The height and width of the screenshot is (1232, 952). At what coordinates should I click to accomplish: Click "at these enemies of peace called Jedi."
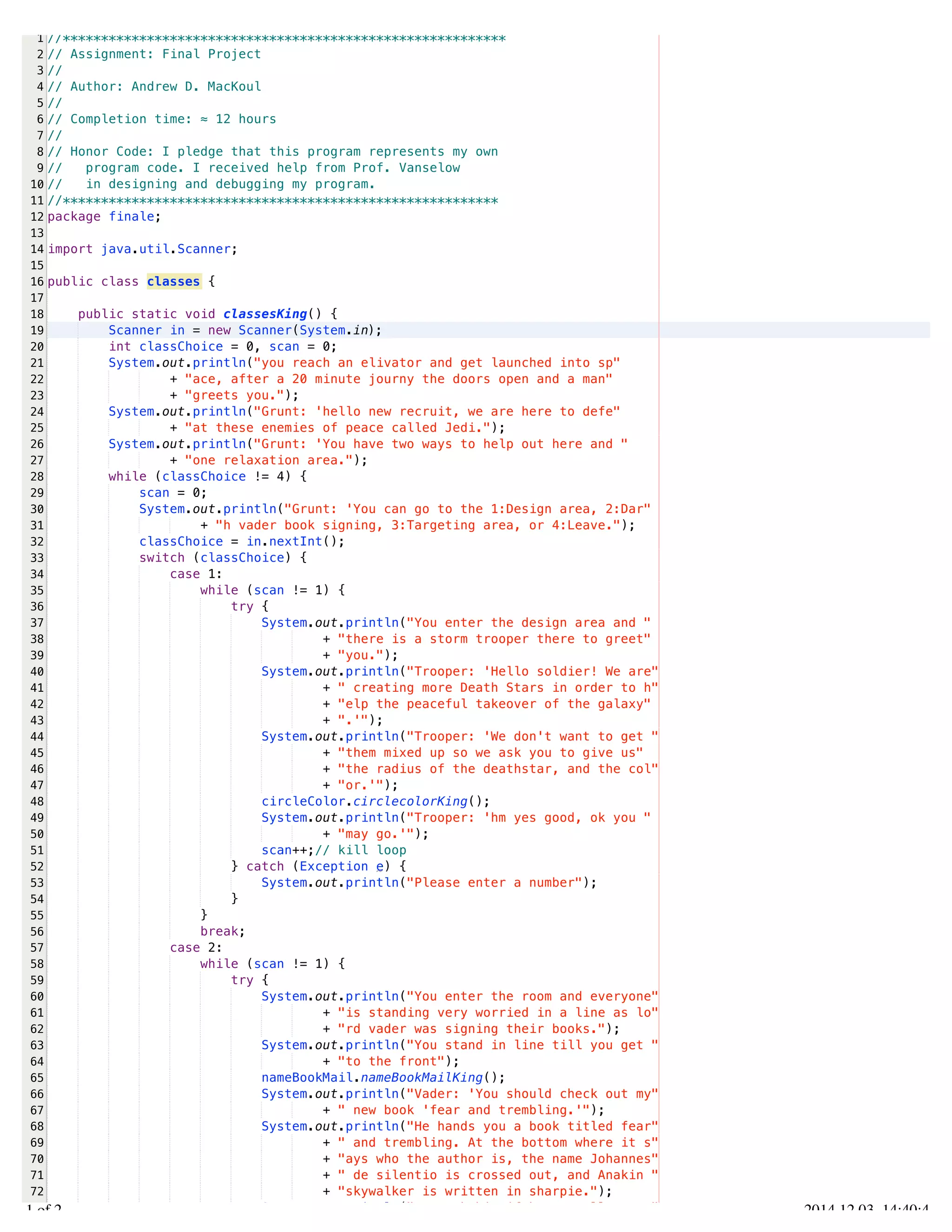point(337,428)
